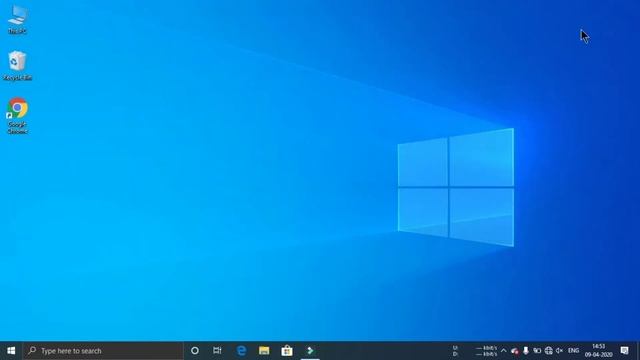Open the network globe tray icon

pyautogui.click(x=549, y=351)
